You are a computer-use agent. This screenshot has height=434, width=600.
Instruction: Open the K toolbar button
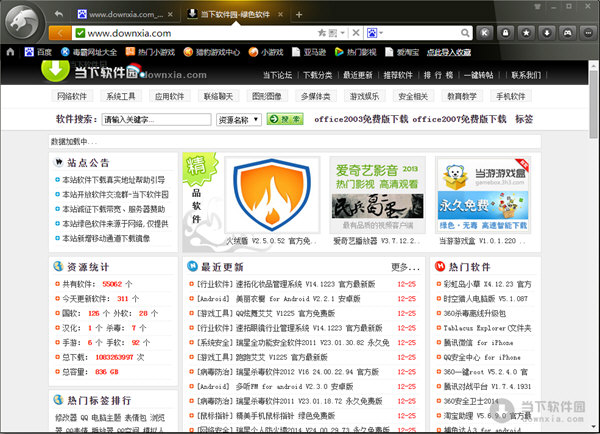[x=485, y=33]
